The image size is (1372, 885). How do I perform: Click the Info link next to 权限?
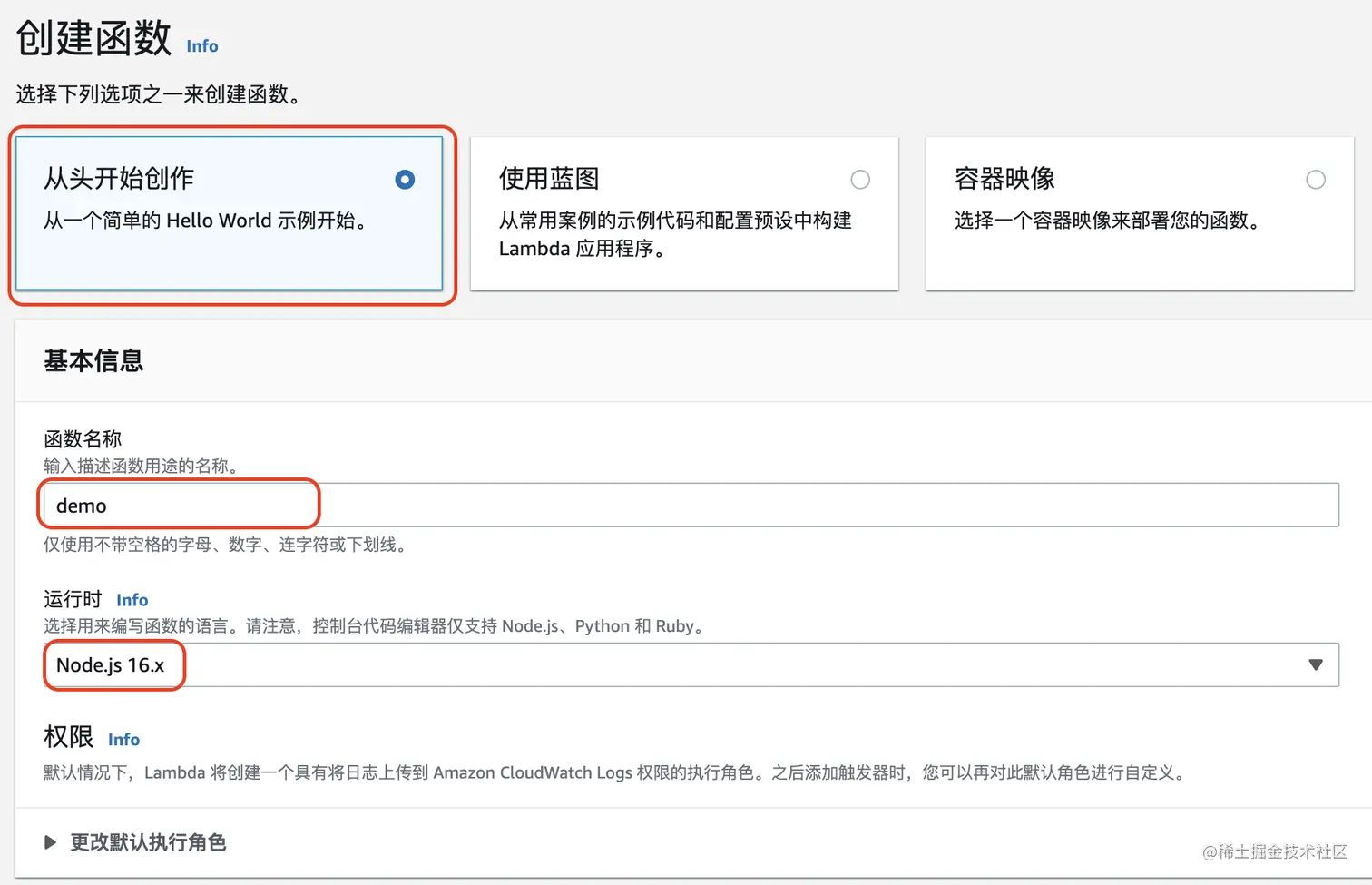tap(123, 739)
